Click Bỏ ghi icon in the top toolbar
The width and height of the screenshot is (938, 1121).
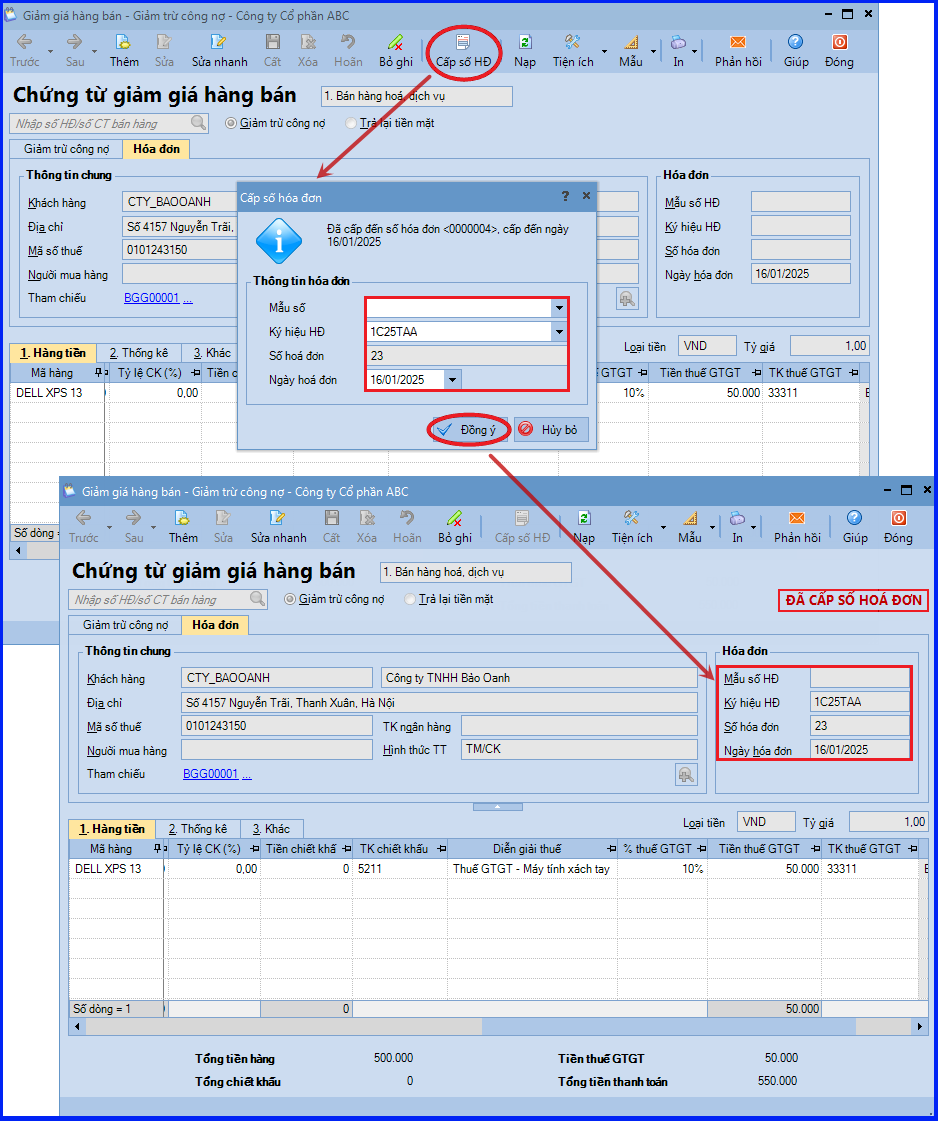tap(395, 51)
